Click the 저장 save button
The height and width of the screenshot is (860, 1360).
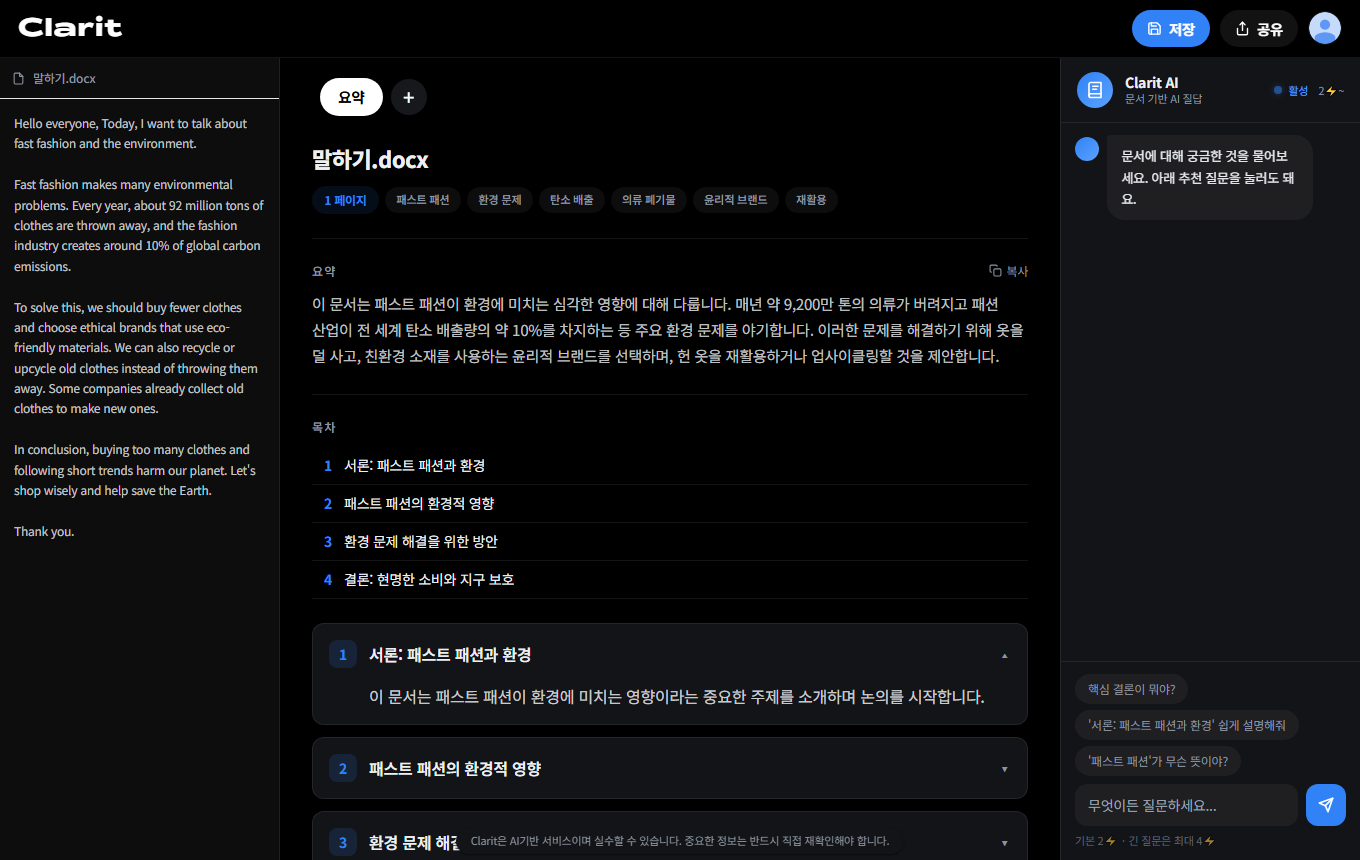click(1171, 29)
